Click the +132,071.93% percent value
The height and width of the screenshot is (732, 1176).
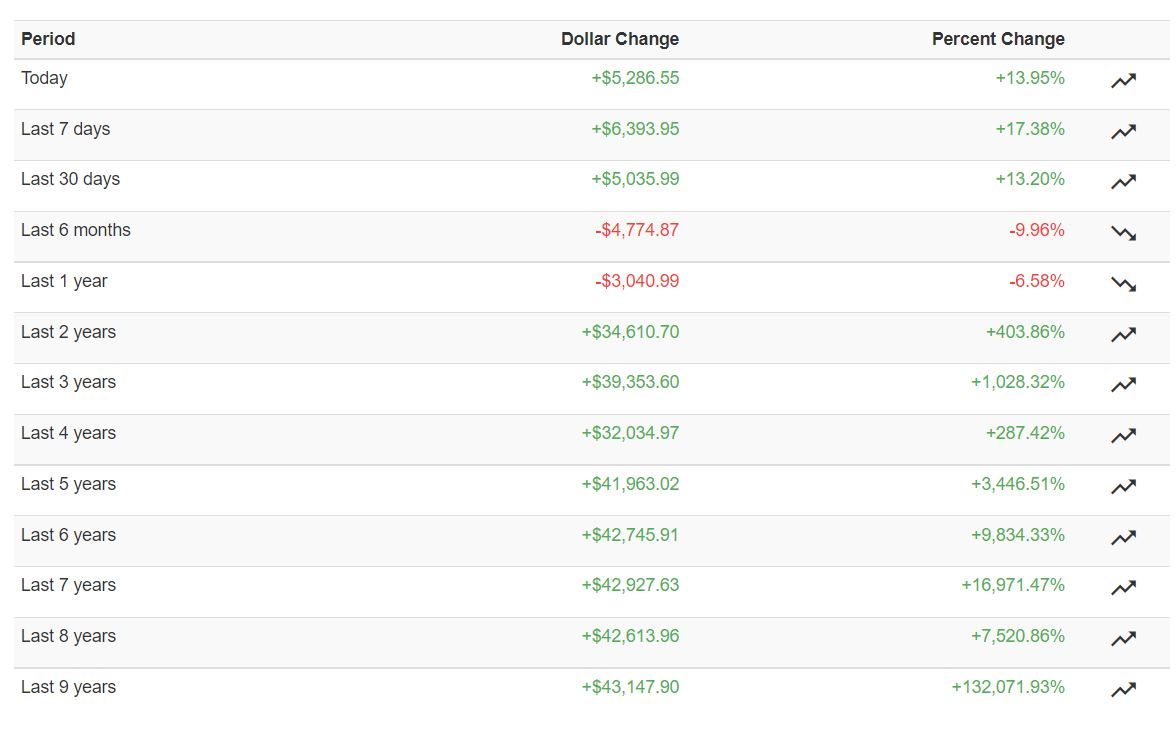[1008, 687]
